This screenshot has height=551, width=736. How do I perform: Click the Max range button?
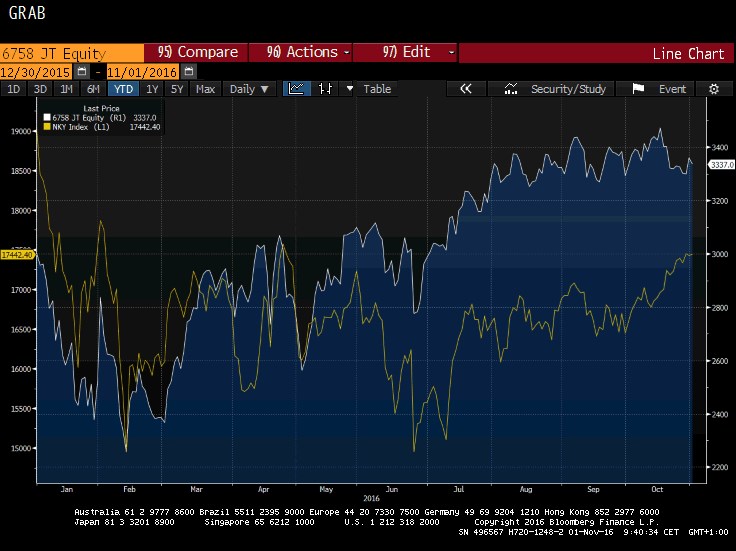(205, 89)
